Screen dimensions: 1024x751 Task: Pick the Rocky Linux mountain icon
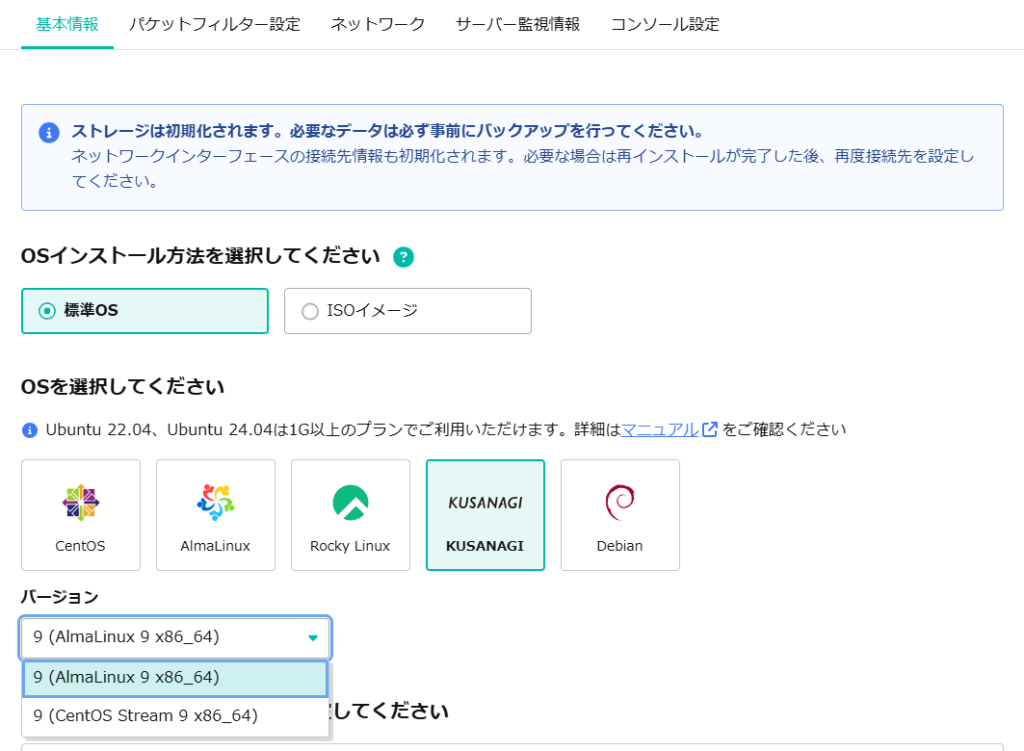(x=350, y=502)
